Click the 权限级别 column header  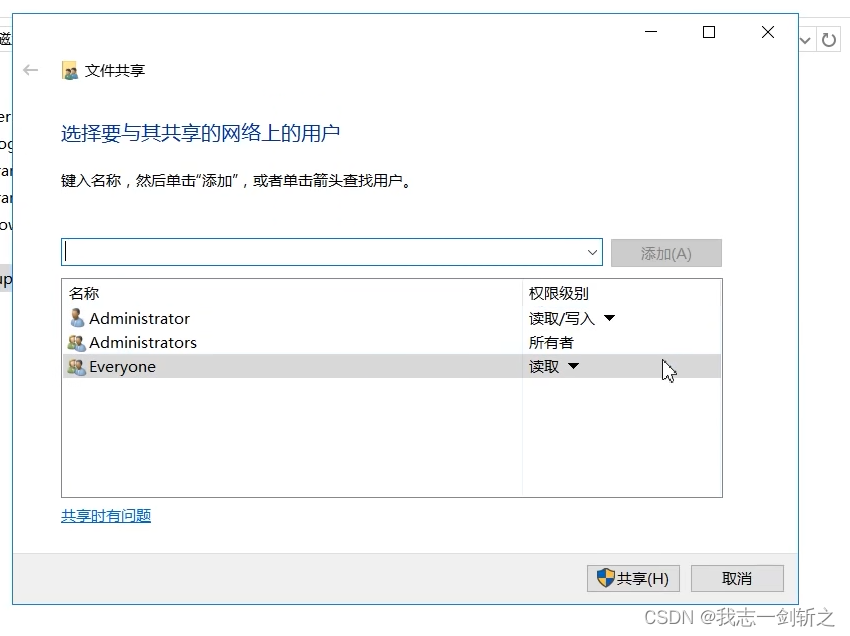(x=559, y=293)
